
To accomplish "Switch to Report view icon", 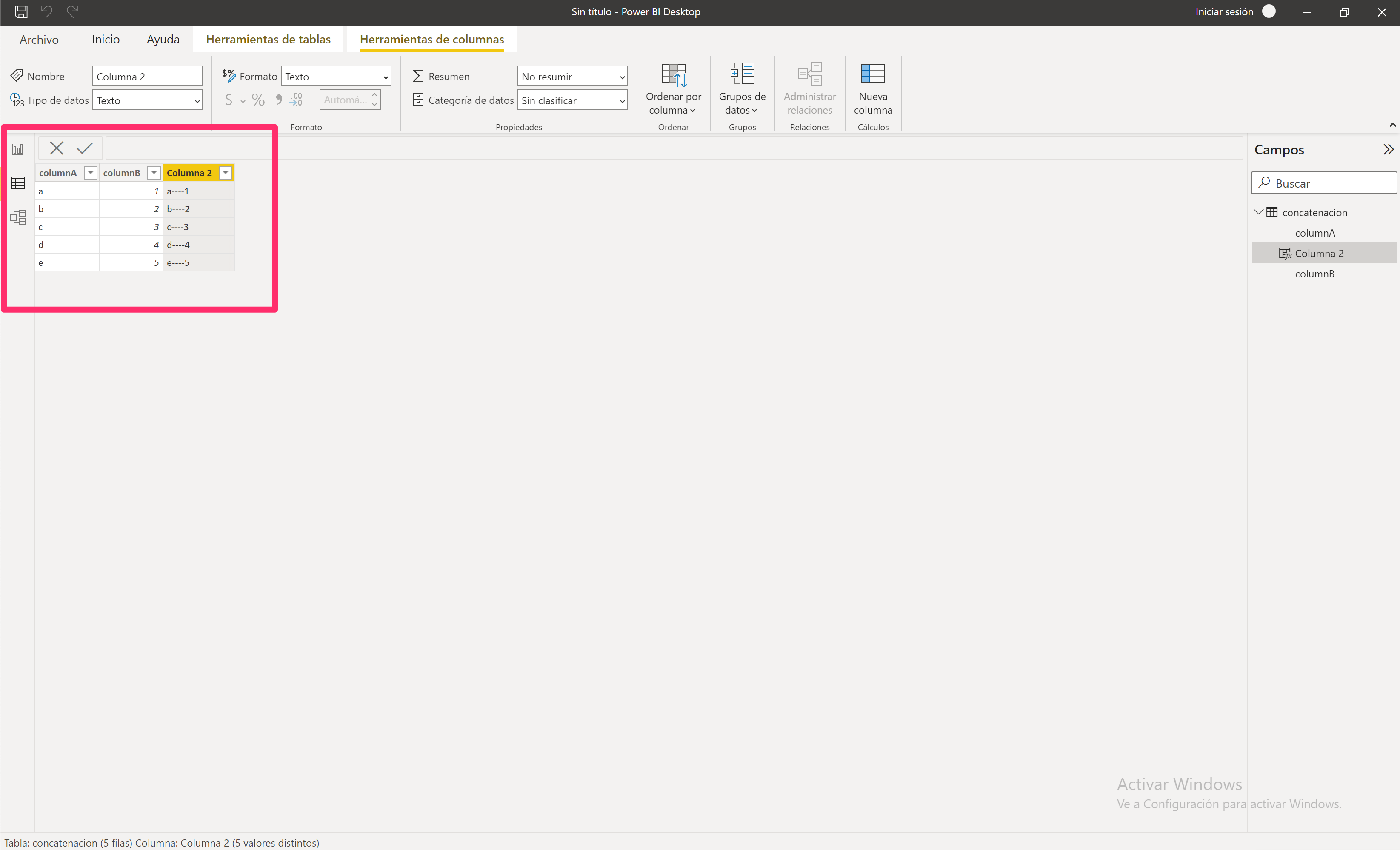I will [17, 149].
